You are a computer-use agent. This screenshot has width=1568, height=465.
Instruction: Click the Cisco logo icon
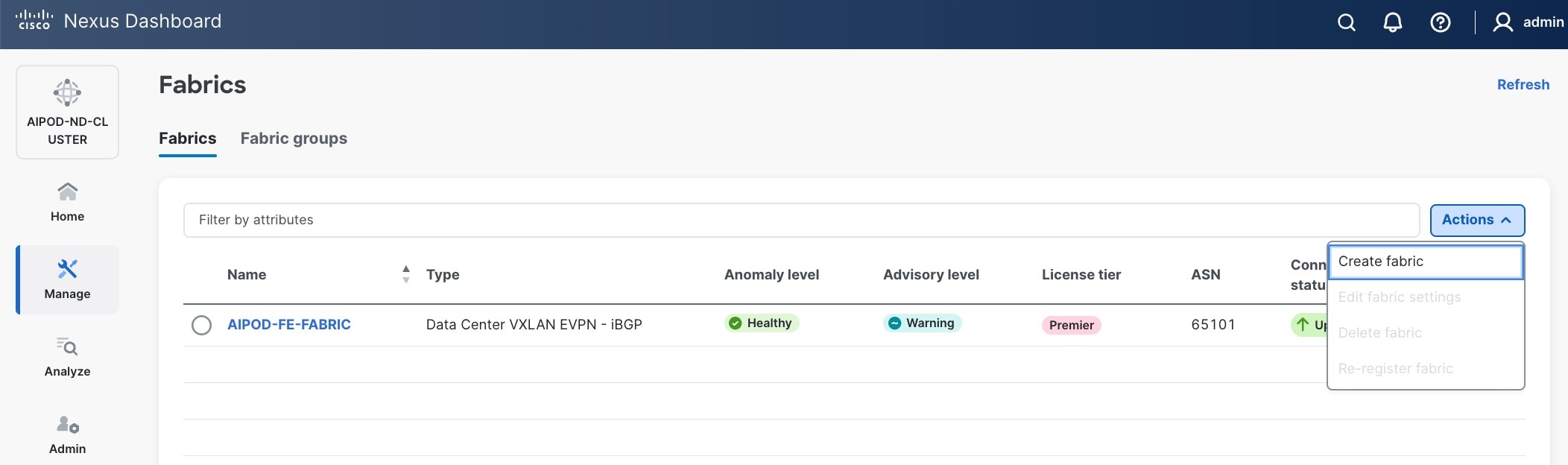tap(34, 20)
